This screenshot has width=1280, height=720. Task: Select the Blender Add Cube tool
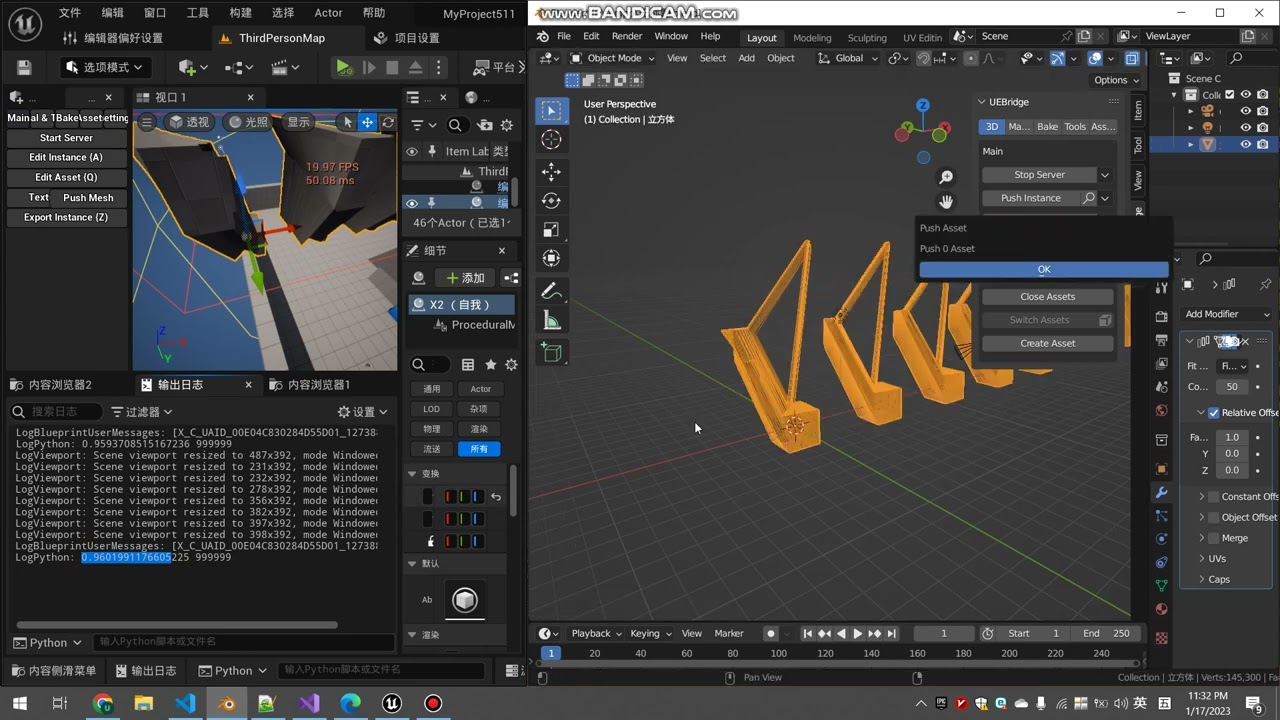(551, 352)
